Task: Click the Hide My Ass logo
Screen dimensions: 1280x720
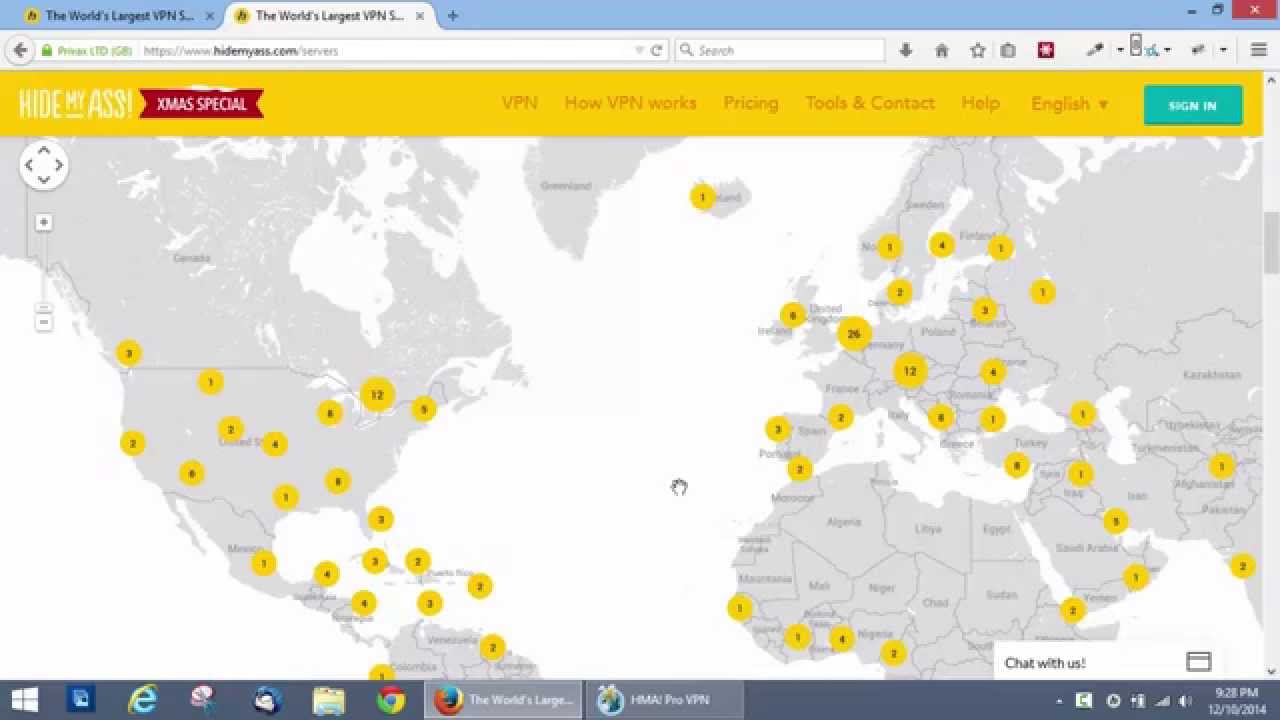Action: [x=76, y=103]
